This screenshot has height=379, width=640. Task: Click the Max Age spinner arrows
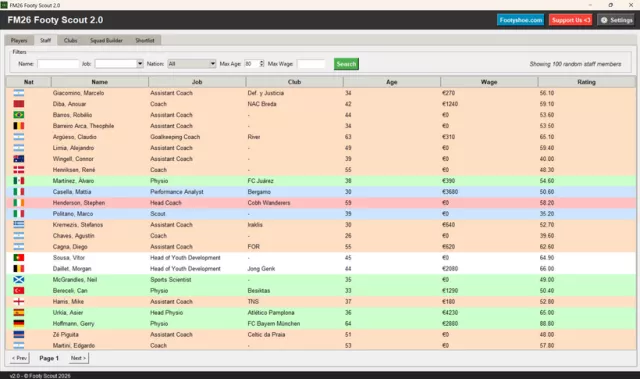(262, 64)
